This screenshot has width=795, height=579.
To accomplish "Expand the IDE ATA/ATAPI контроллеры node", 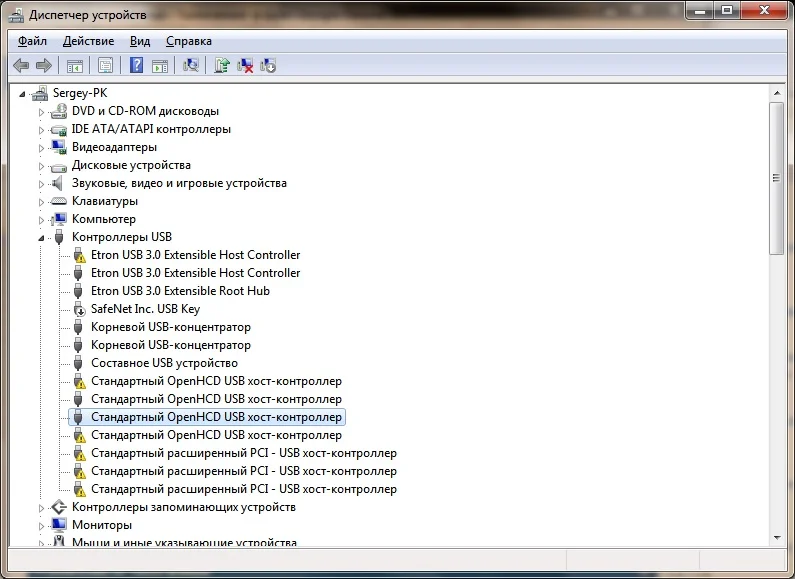I will coord(41,130).
